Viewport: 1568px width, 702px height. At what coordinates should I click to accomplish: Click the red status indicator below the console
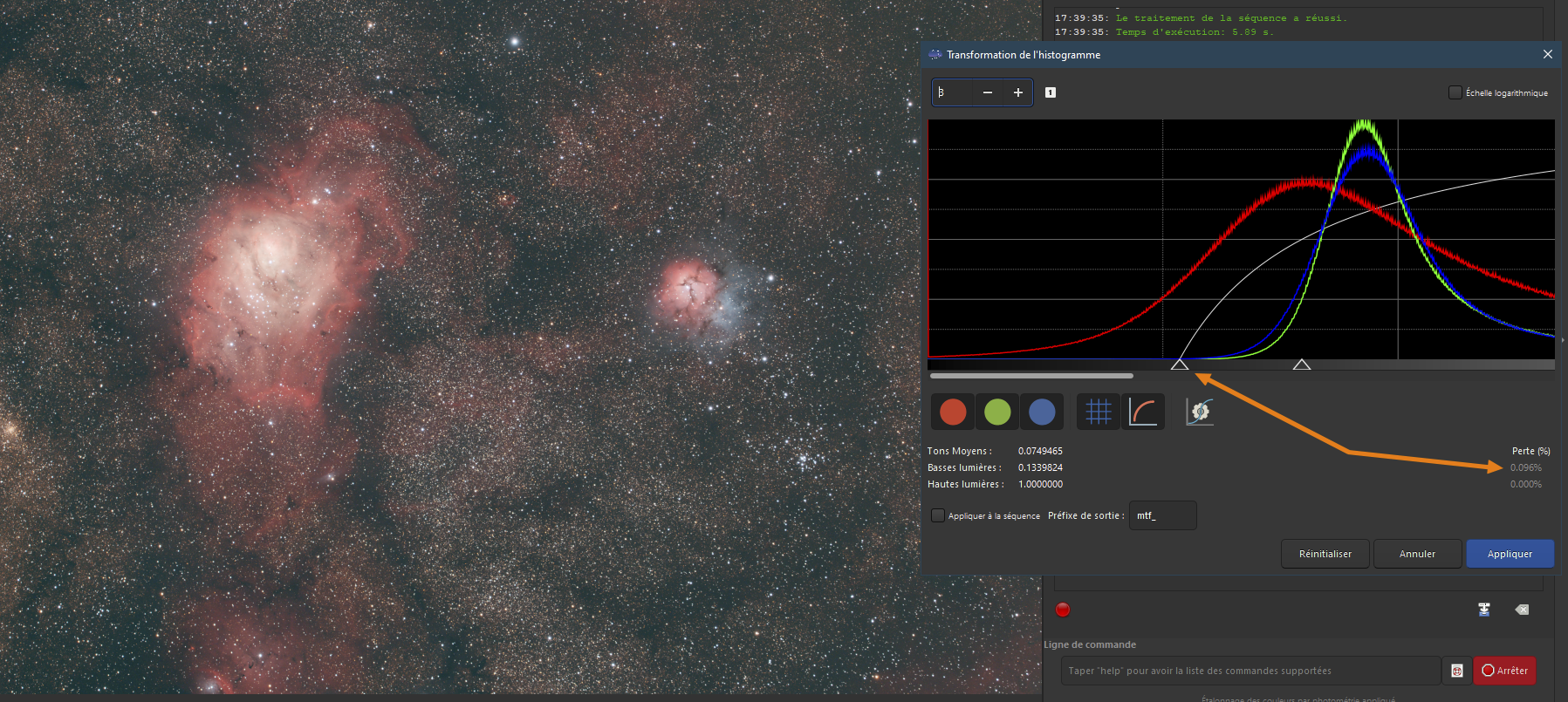tap(1063, 610)
